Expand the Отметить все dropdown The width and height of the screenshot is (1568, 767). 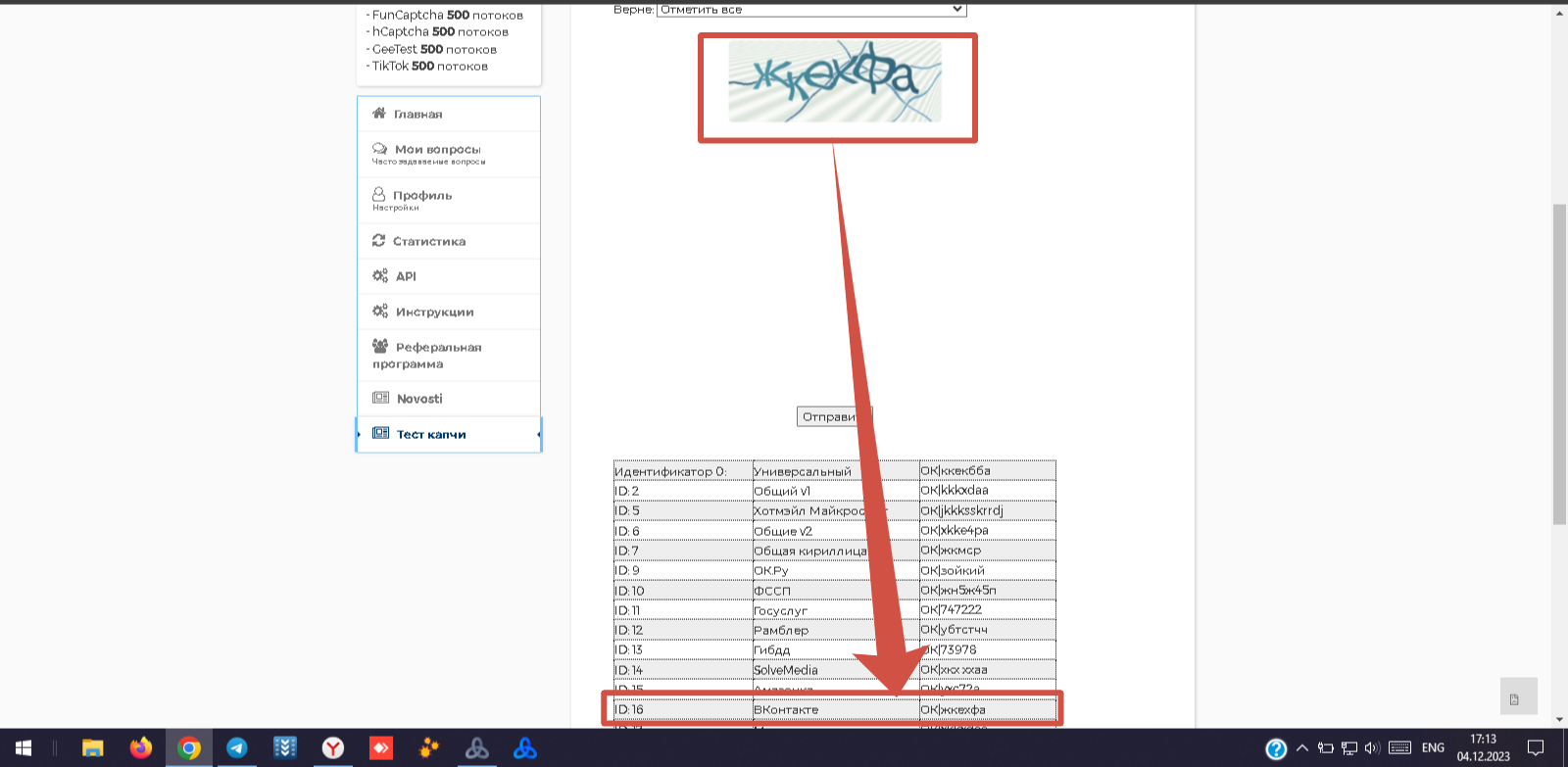(x=811, y=9)
